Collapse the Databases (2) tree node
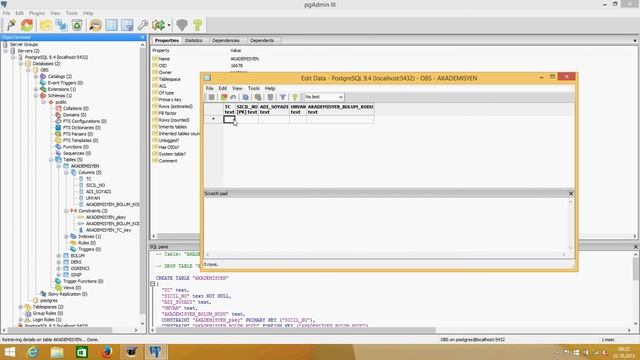The height and width of the screenshot is (360, 640). 21,64
